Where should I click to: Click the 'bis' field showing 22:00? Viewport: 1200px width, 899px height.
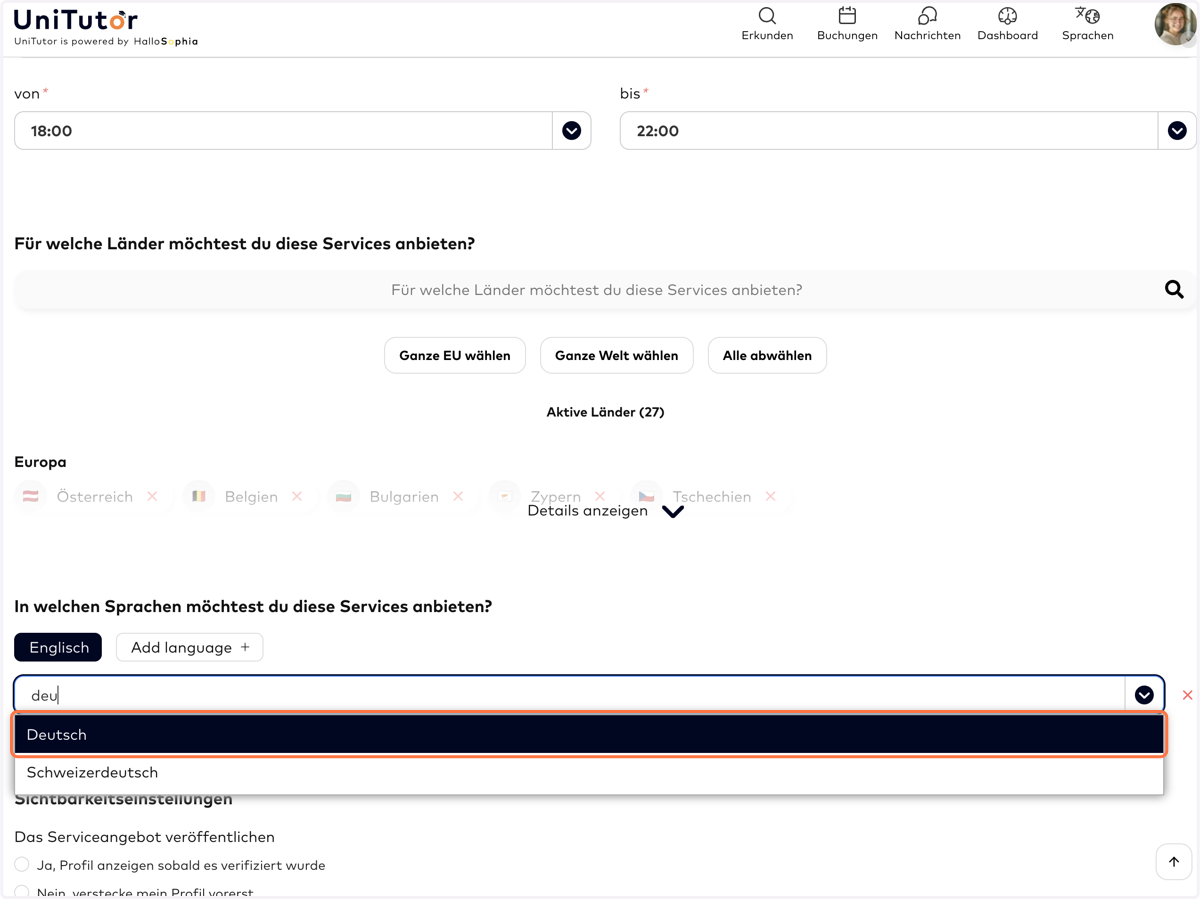point(889,131)
